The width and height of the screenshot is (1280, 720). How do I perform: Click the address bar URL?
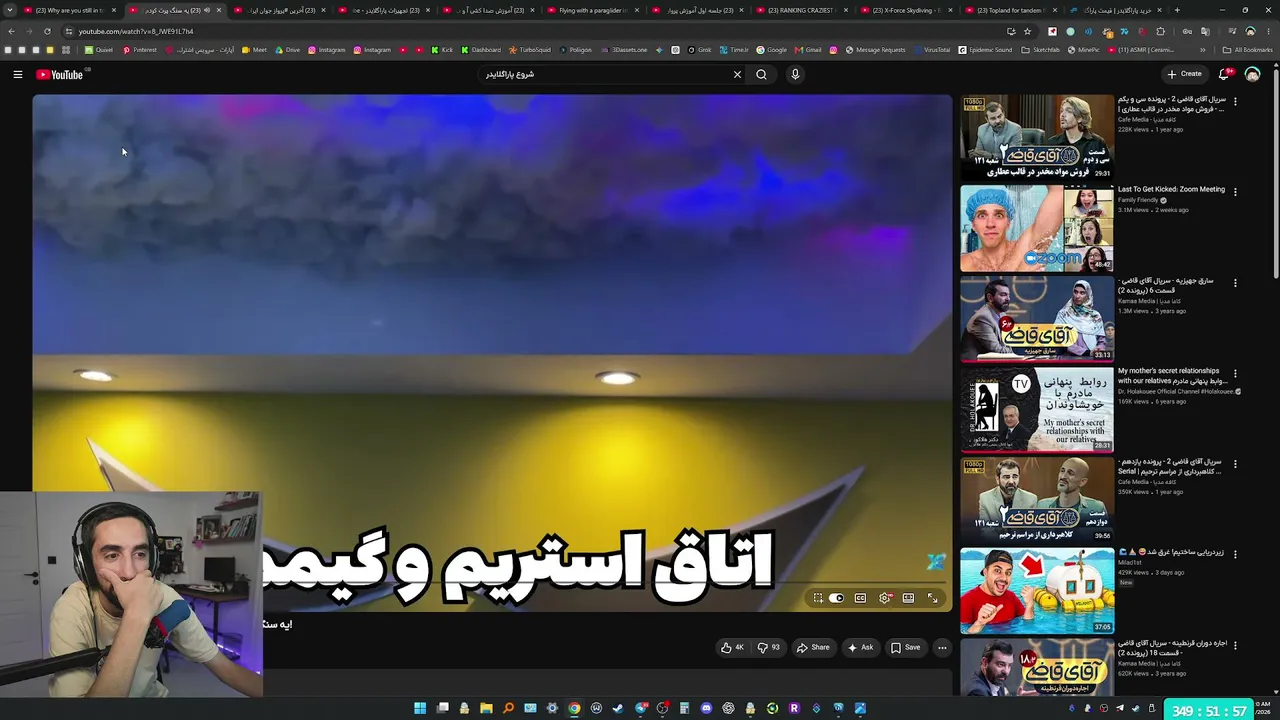136,31
